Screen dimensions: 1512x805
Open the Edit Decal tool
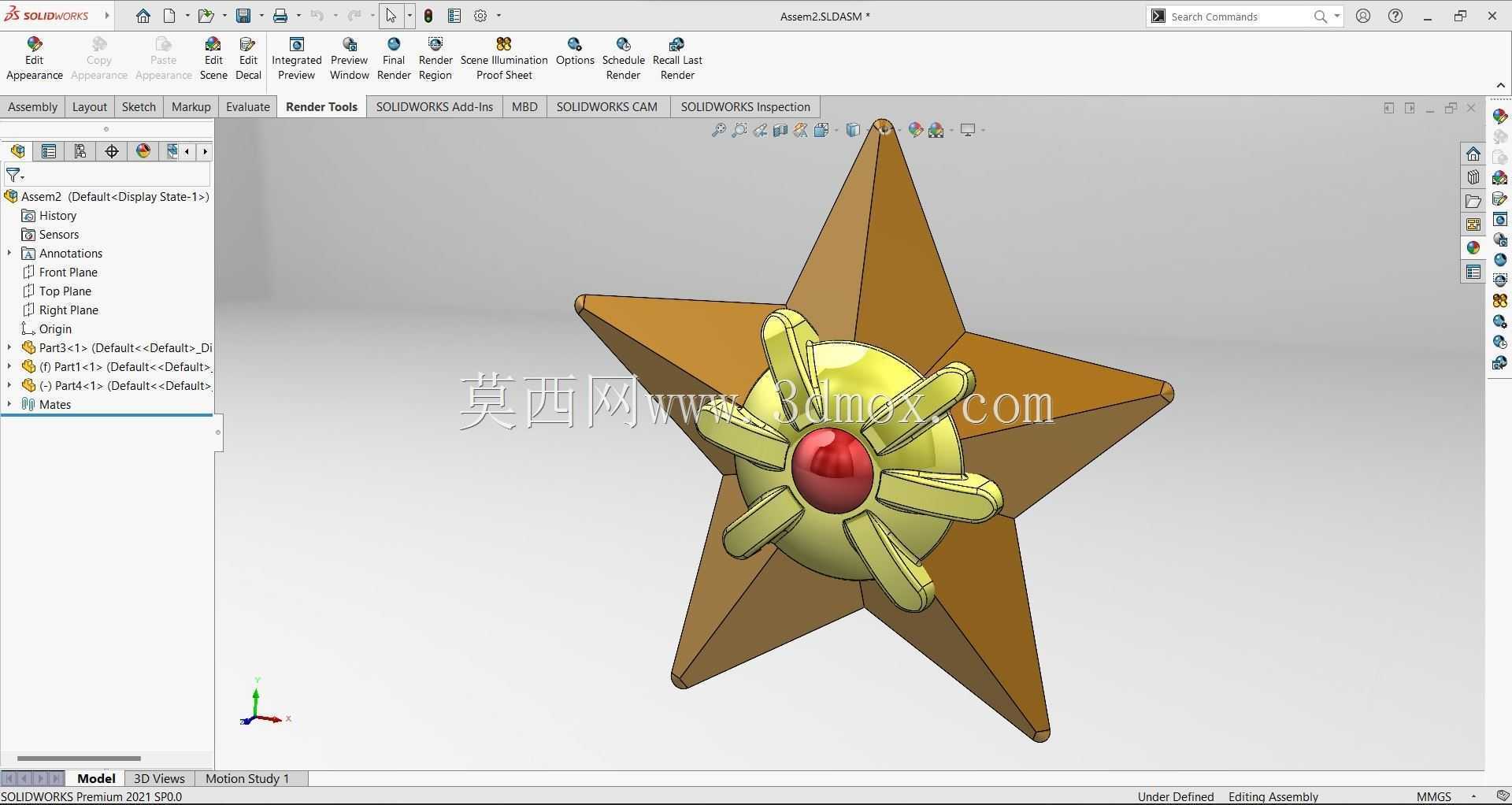point(248,59)
